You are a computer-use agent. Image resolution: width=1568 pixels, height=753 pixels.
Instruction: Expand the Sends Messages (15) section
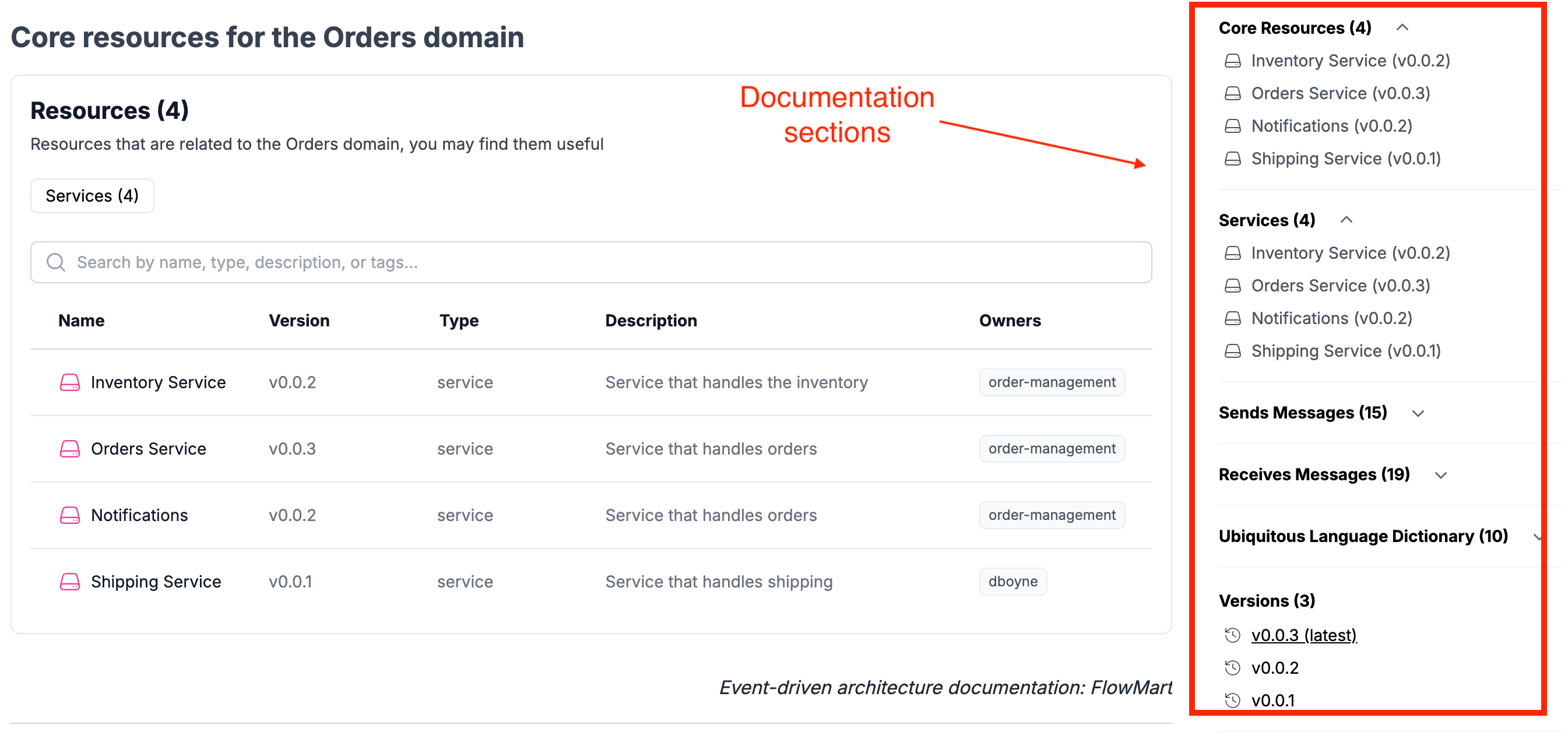tap(1418, 413)
